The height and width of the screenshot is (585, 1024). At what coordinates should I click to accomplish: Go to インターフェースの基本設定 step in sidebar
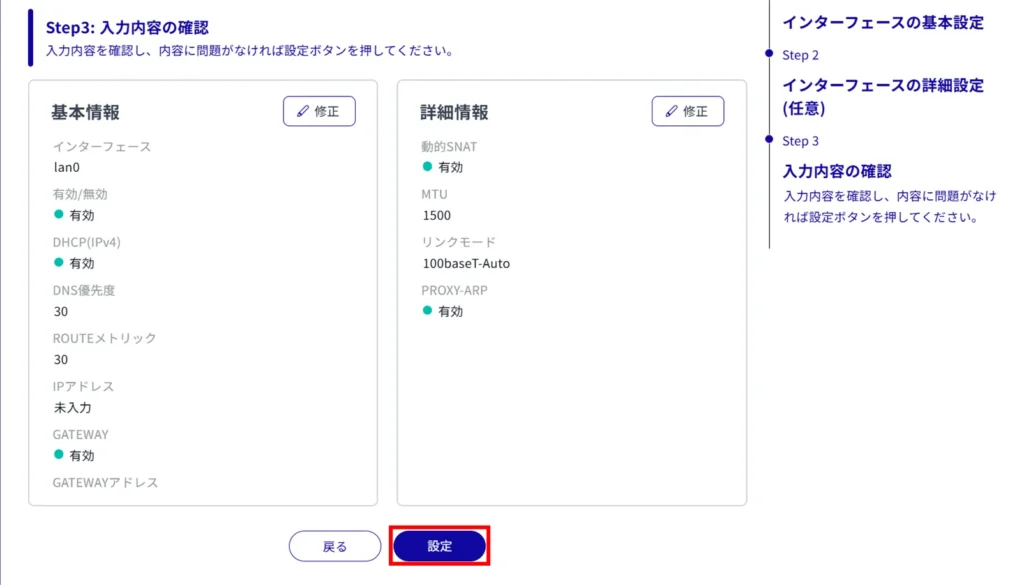(883, 22)
